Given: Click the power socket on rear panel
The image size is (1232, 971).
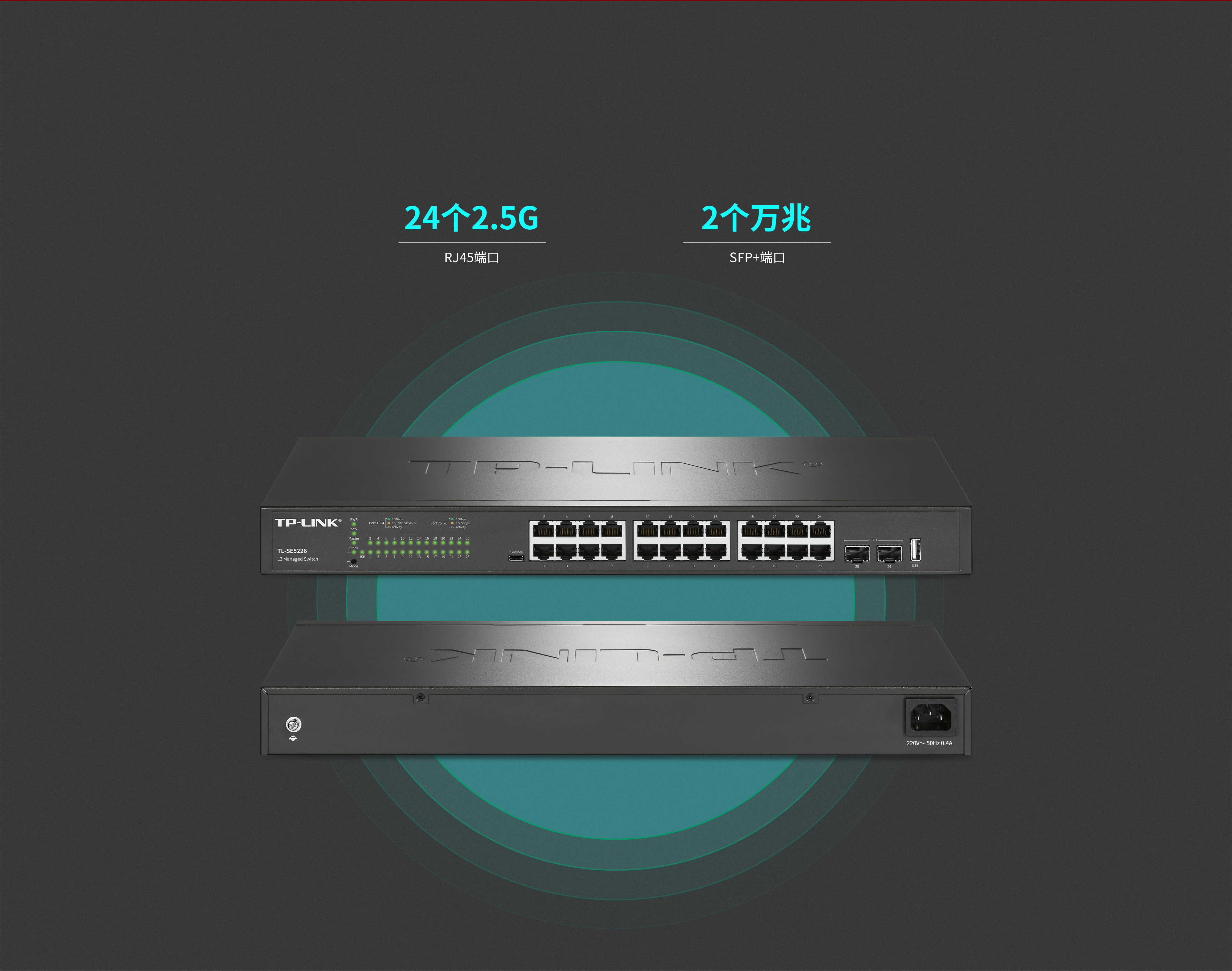Looking at the screenshot, I should click(x=930, y=716).
